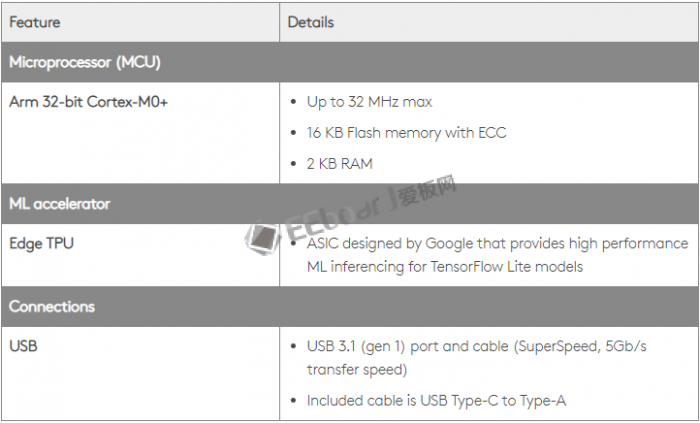Click the Feature column header
700x423 pixels.
[35, 21]
